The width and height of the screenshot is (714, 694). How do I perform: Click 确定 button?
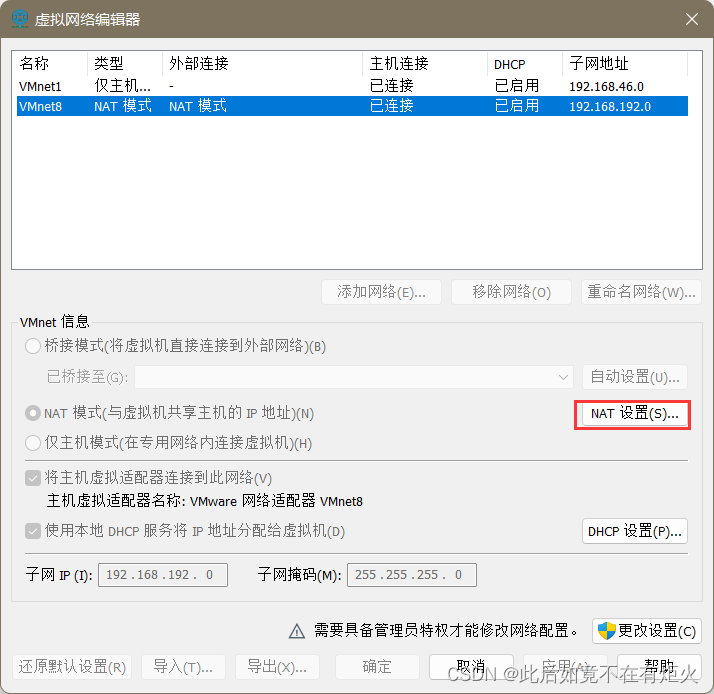[377, 667]
